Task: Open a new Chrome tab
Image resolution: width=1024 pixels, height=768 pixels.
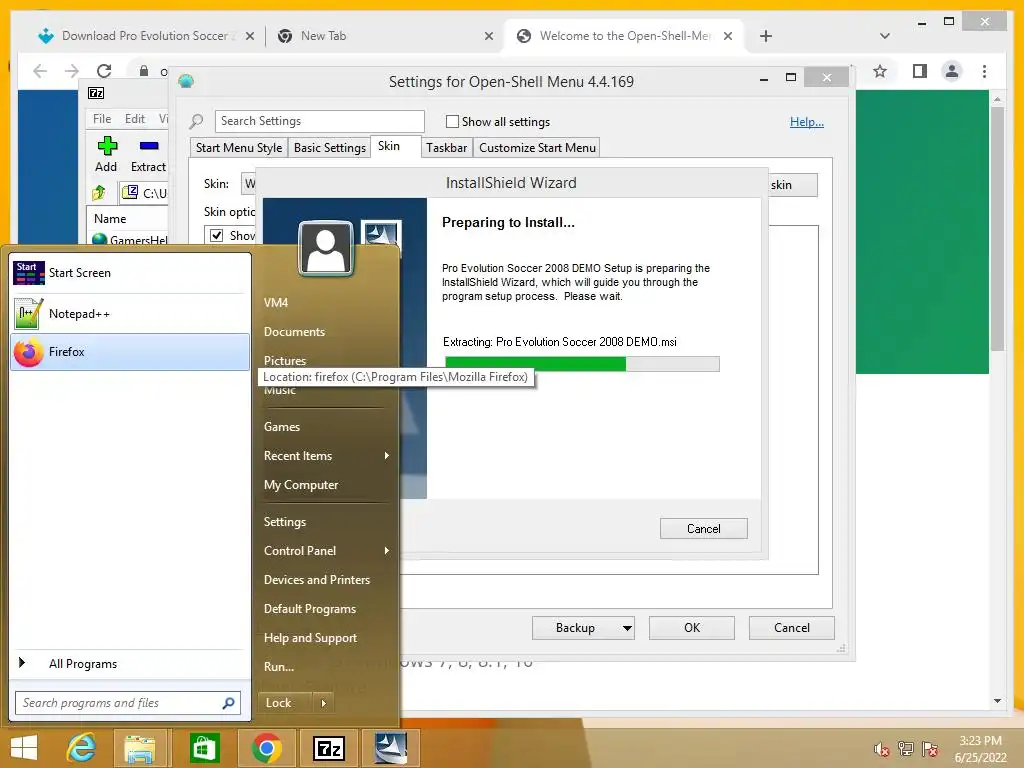Action: (766, 36)
